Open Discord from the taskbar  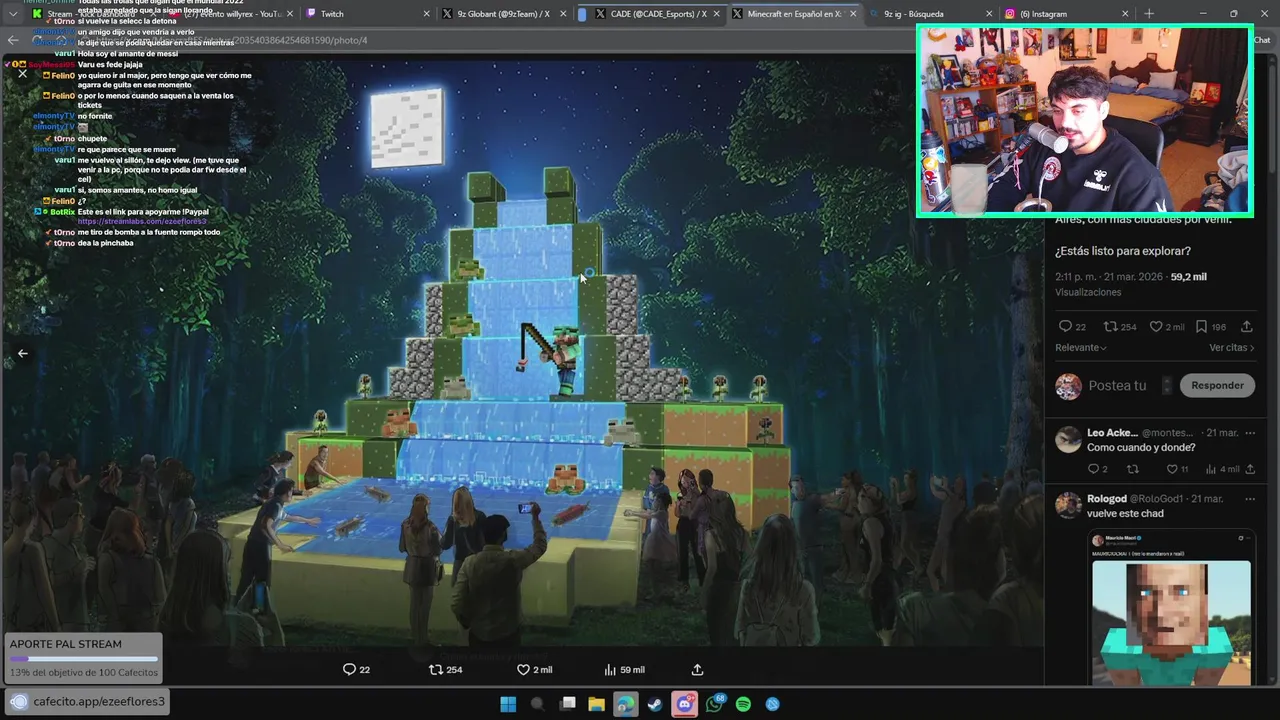[x=684, y=704]
